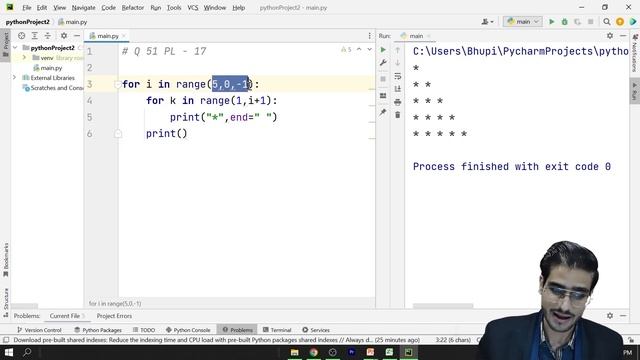Open the Terminal tool window

tap(277, 330)
